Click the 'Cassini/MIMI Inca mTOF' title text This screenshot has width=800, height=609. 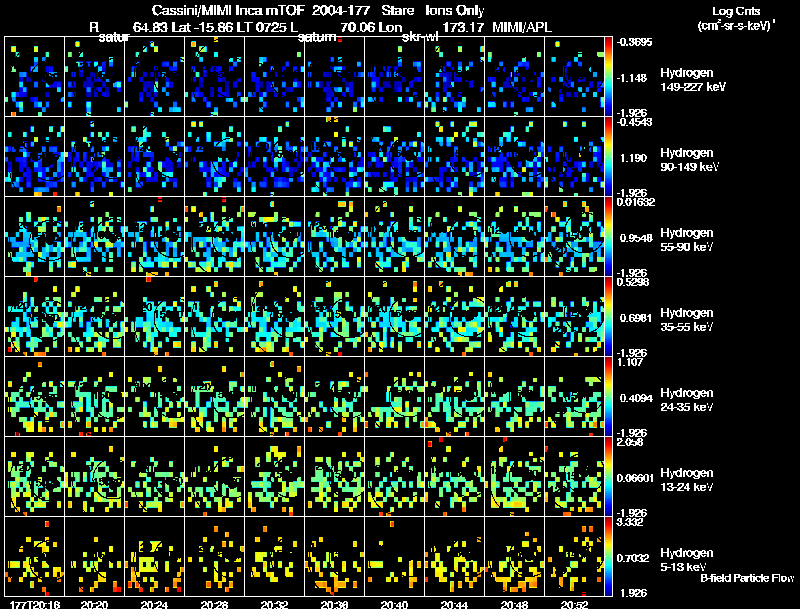click(x=228, y=10)
